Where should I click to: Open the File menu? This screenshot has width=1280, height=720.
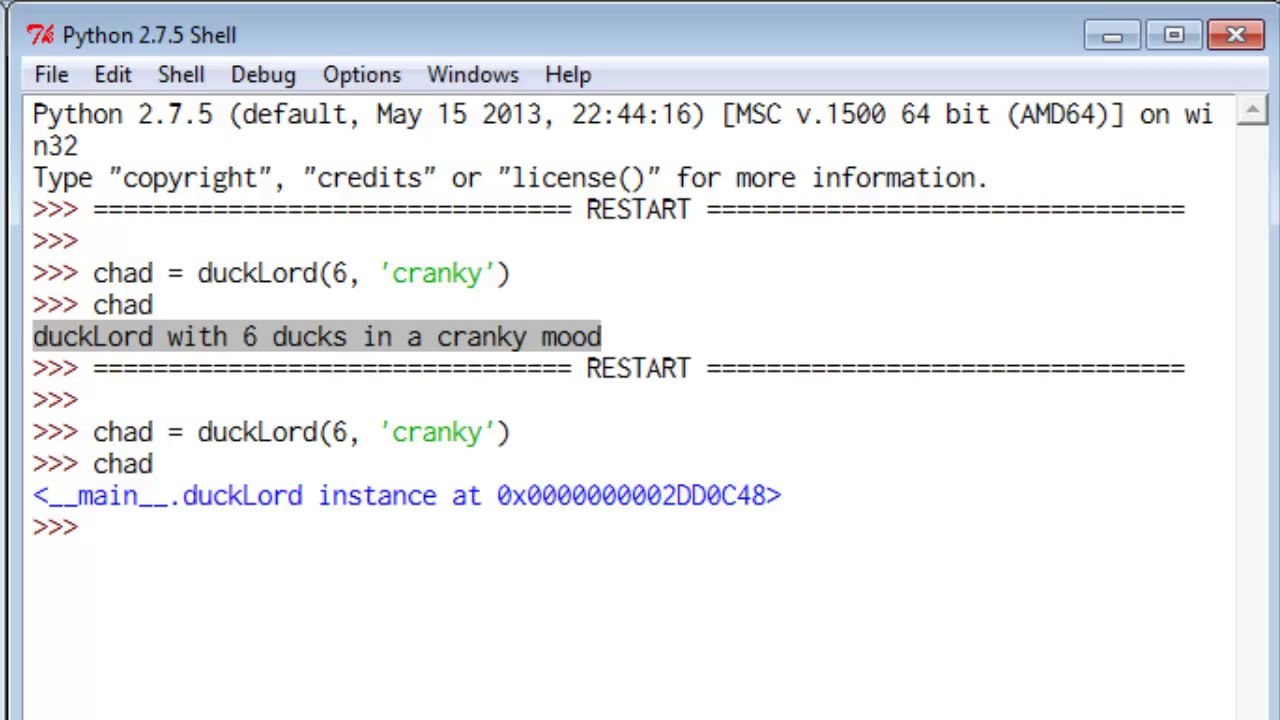click(51, 75)
